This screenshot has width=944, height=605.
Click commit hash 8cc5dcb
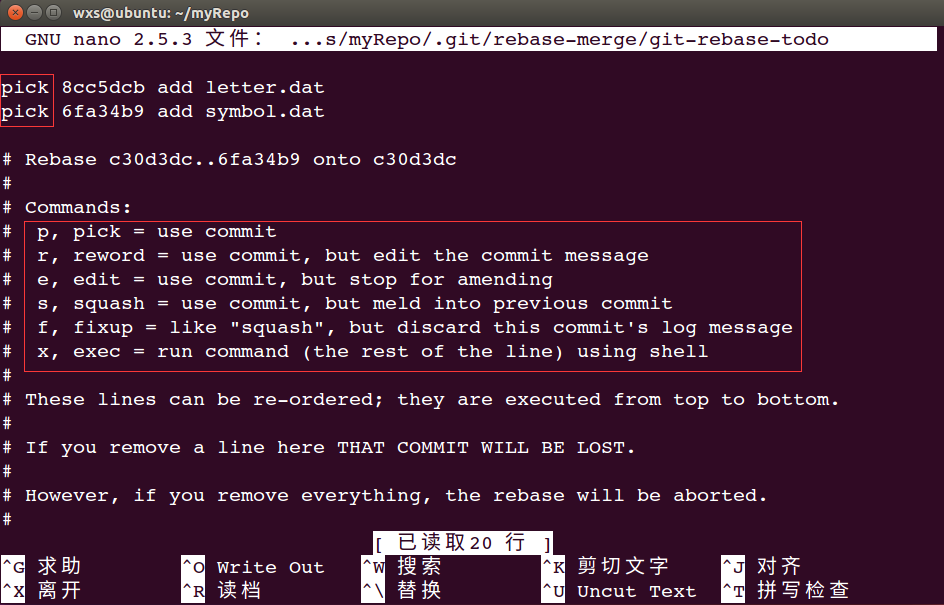click(103, 88)
